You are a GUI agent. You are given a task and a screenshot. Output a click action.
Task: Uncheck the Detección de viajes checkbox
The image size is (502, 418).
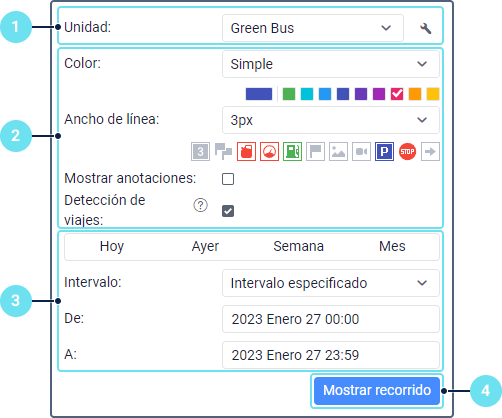coord(228,211)
